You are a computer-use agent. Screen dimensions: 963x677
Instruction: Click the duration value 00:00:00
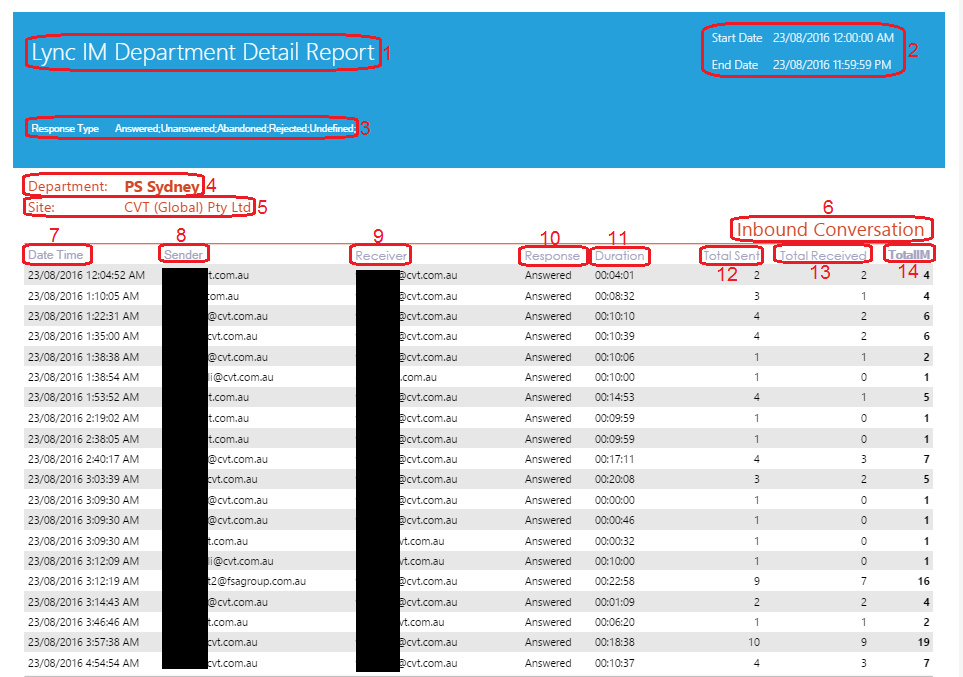614,500
